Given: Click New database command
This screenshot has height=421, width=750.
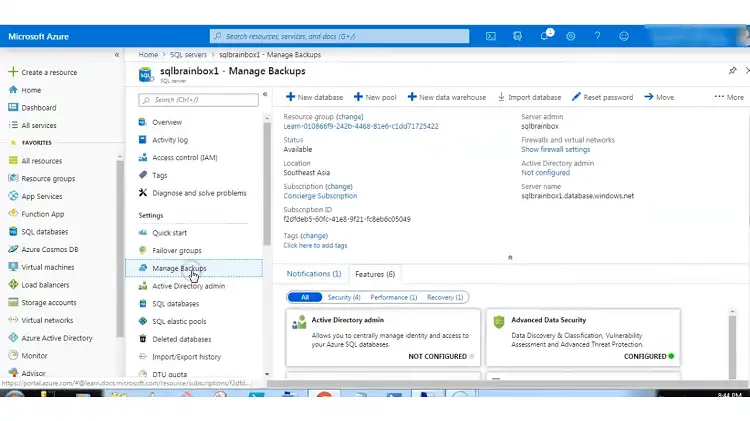Looking at the screenshot, I should click(x=314, y=97).
